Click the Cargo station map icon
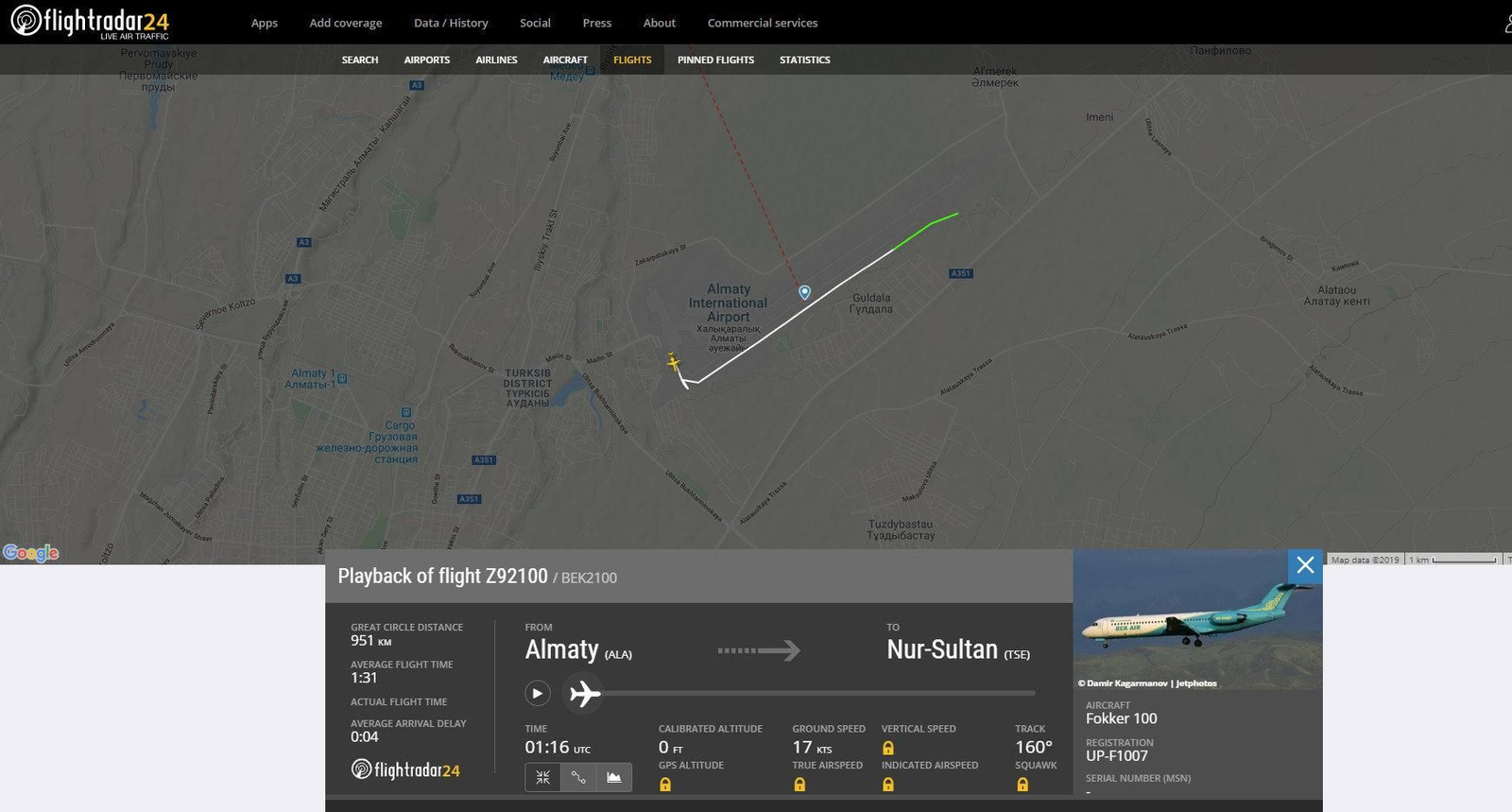Image resolution: width=1512 pixels, height=812 pixels. pos(406,413)
